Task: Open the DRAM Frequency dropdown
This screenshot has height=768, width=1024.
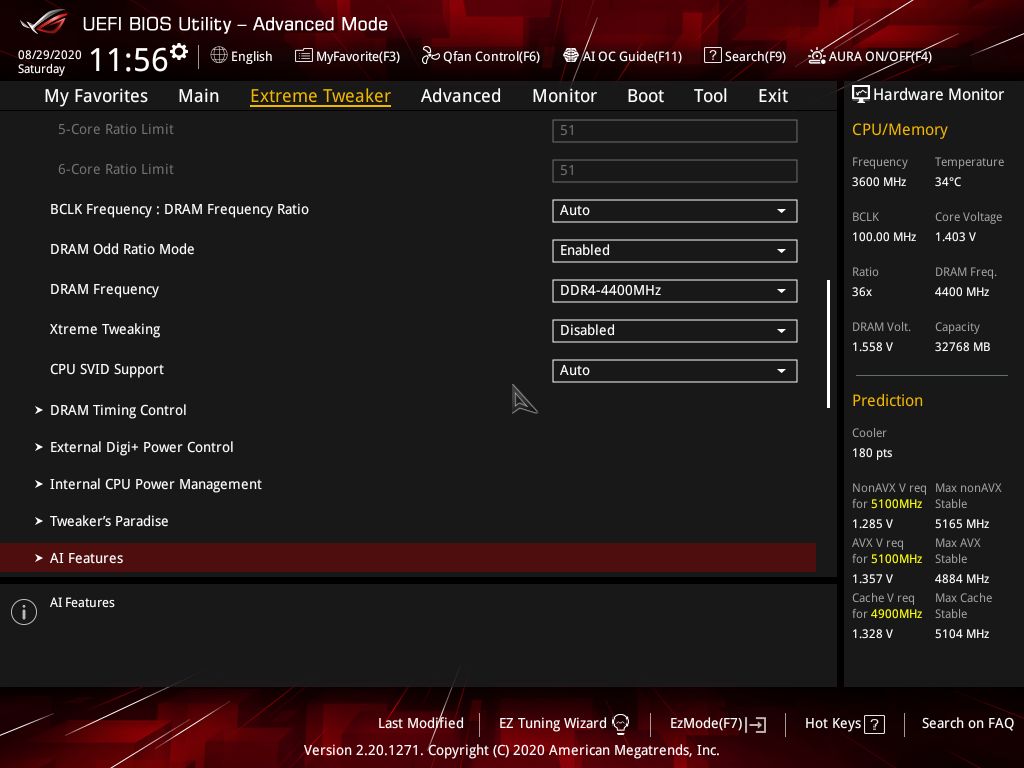Action: coord(675,291)
